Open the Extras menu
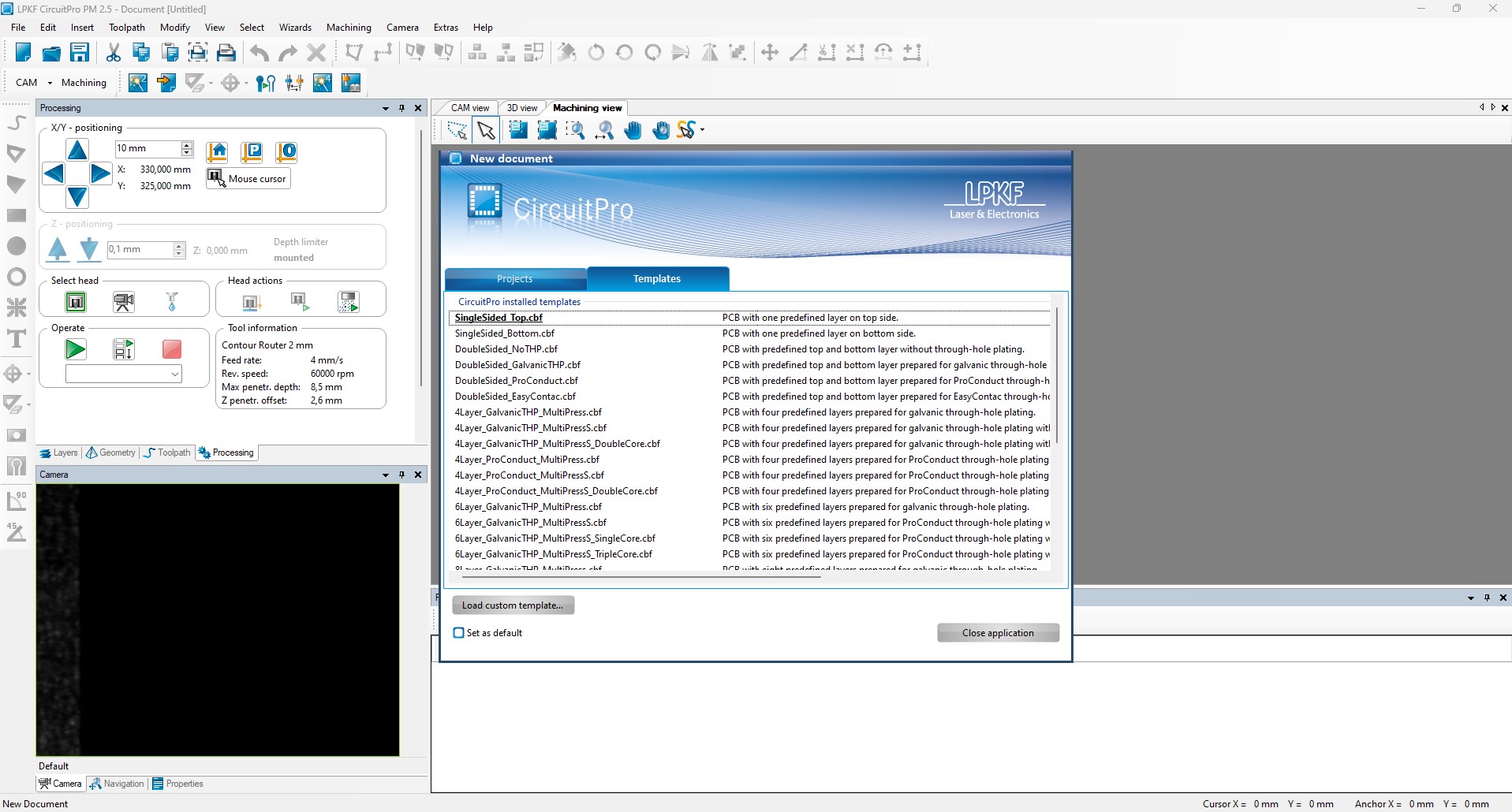This screenshot has height=812, width=1512. [x=446, y=27]
